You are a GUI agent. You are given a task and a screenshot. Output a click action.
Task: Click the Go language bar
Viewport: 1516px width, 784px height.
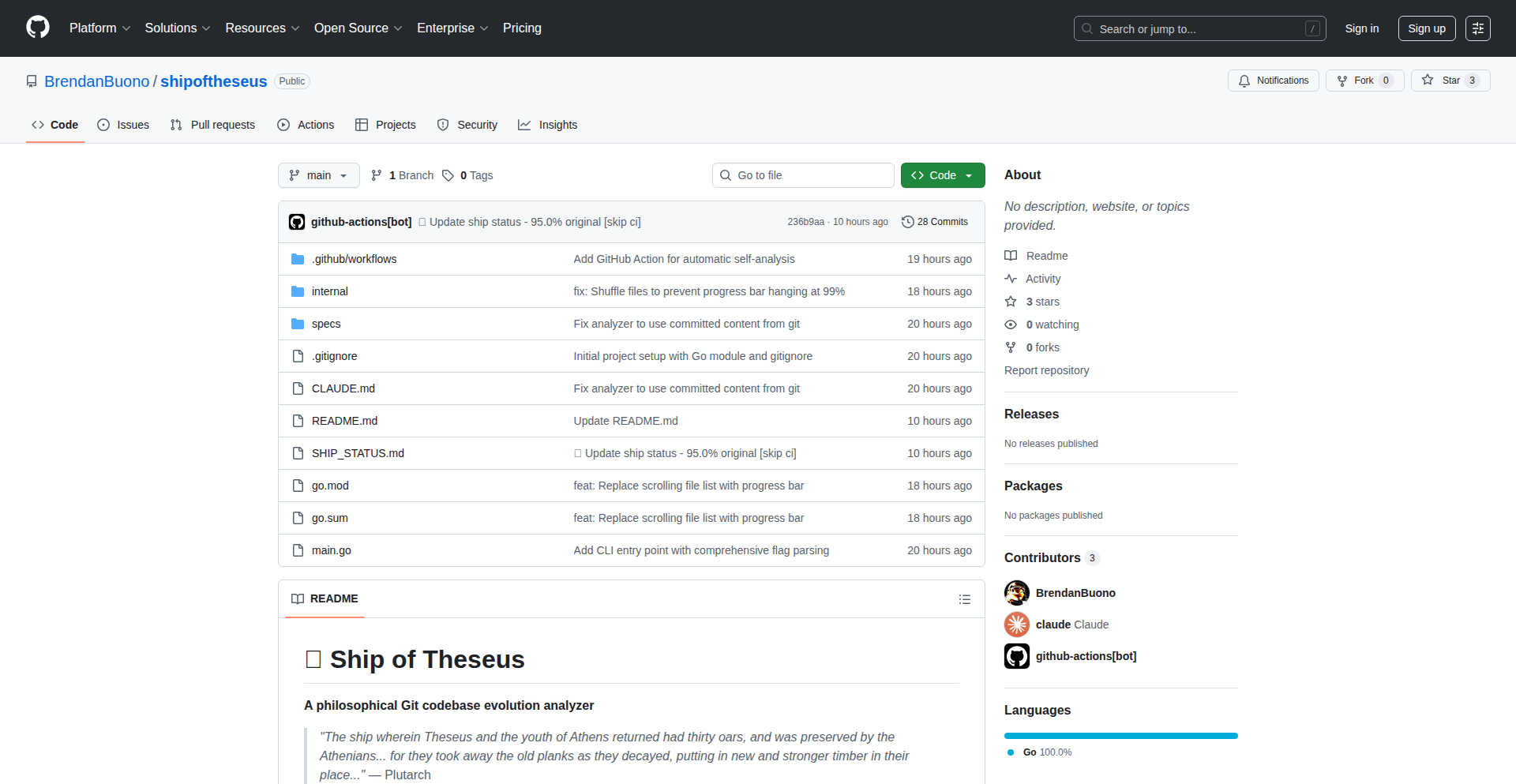1120,736
